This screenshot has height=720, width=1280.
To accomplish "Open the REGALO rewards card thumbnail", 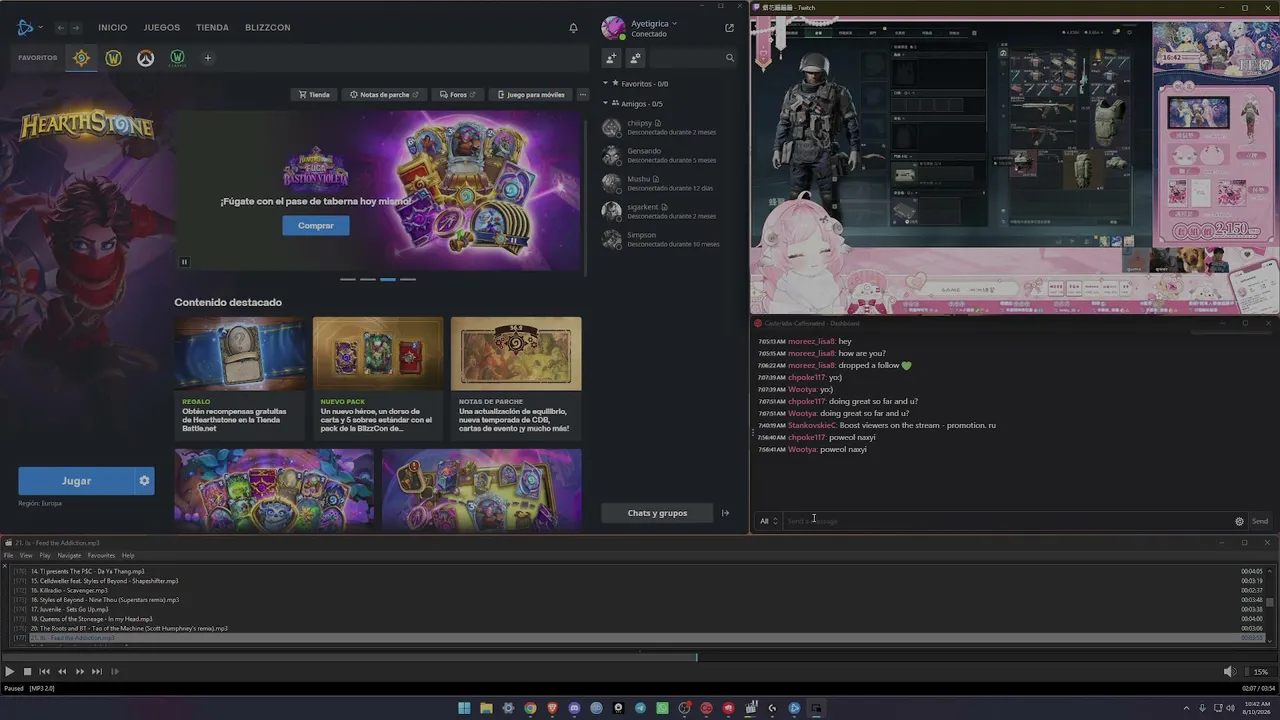I will click(x=240, y=353).
